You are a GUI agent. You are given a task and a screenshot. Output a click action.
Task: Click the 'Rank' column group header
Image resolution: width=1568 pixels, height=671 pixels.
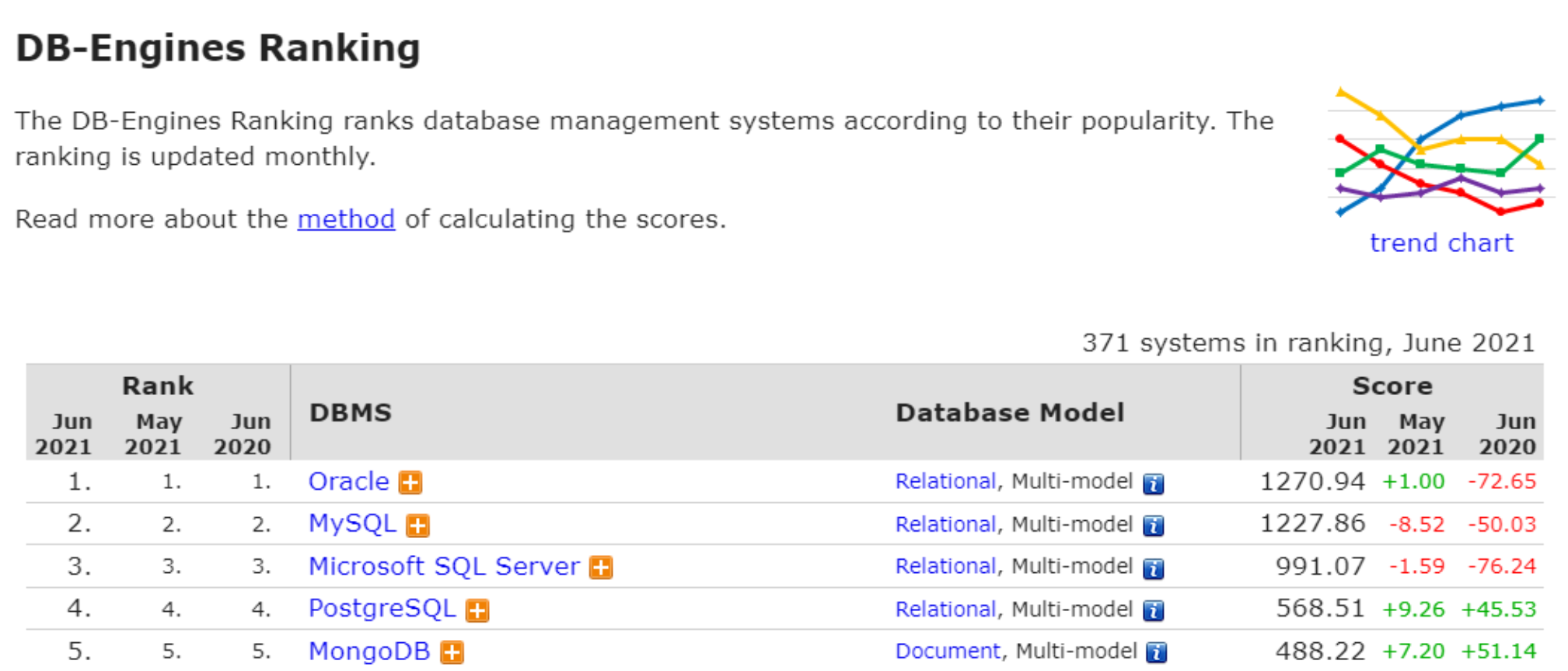point(158,386)
